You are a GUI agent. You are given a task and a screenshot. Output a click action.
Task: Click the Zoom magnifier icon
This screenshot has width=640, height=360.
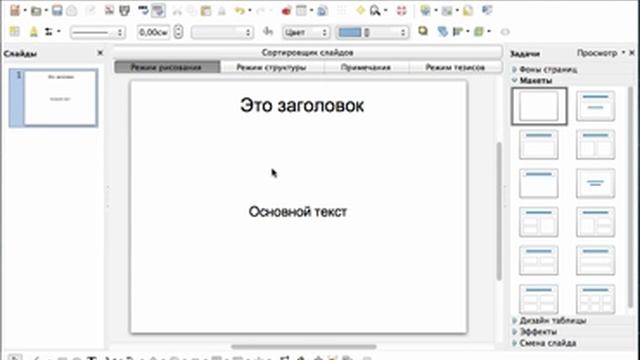(375, 10)
